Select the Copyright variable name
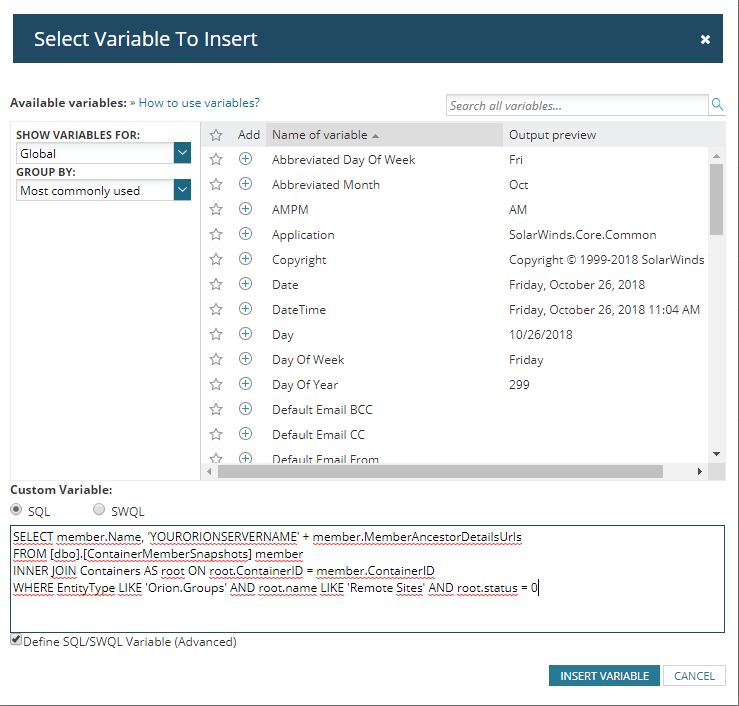Viewport: 739px width, 706px height. pyautogui.click(x=299, y=260)
